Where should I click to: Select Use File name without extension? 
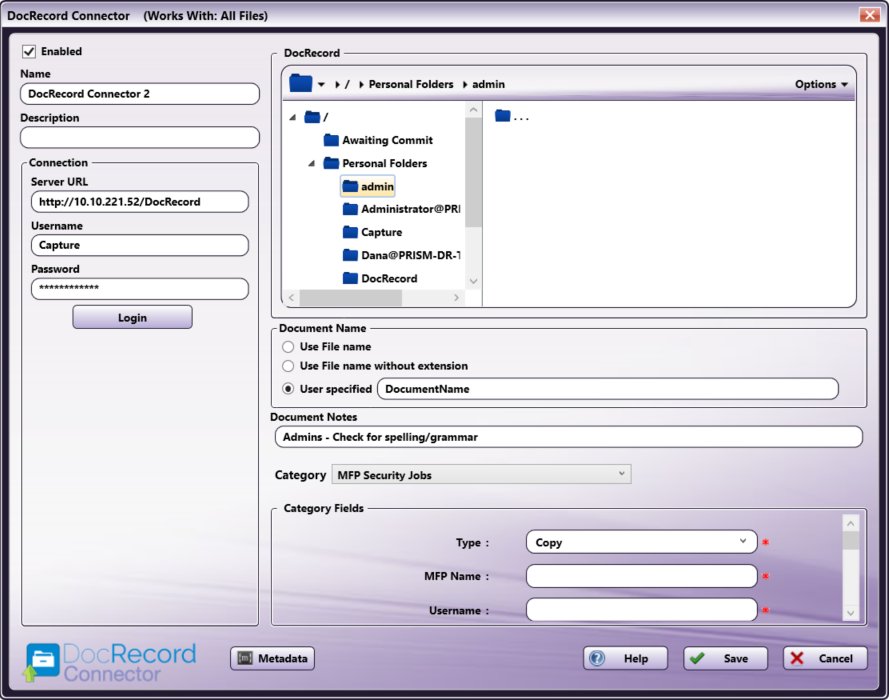point(288,366)
